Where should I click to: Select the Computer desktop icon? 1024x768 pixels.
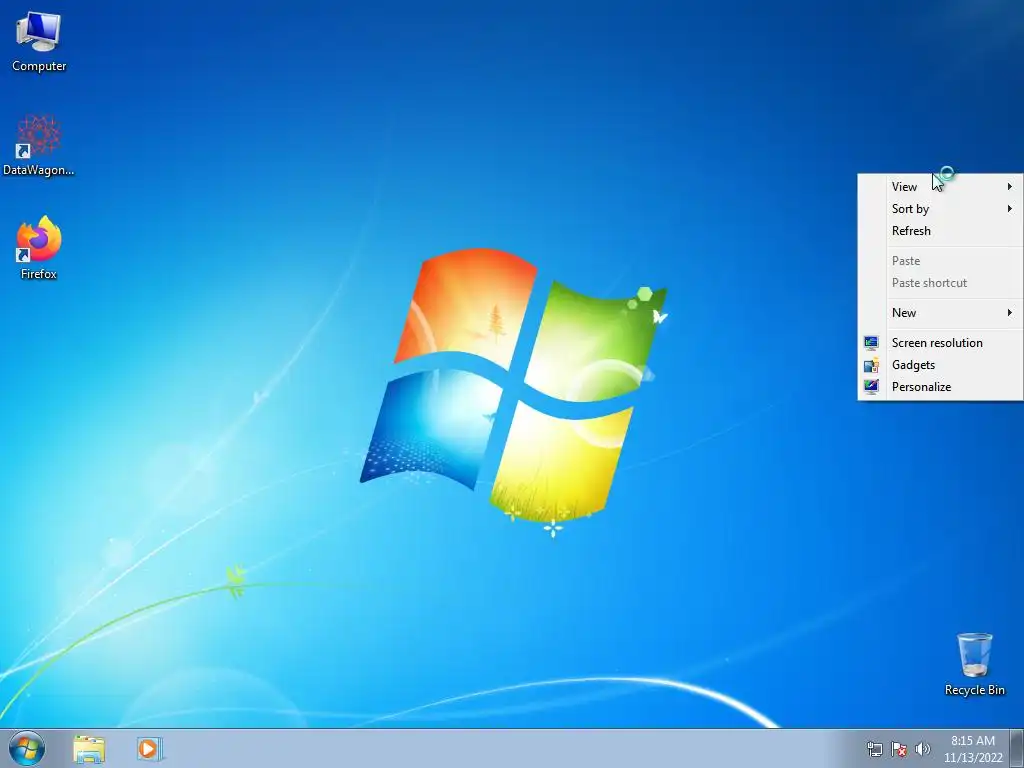39,42
